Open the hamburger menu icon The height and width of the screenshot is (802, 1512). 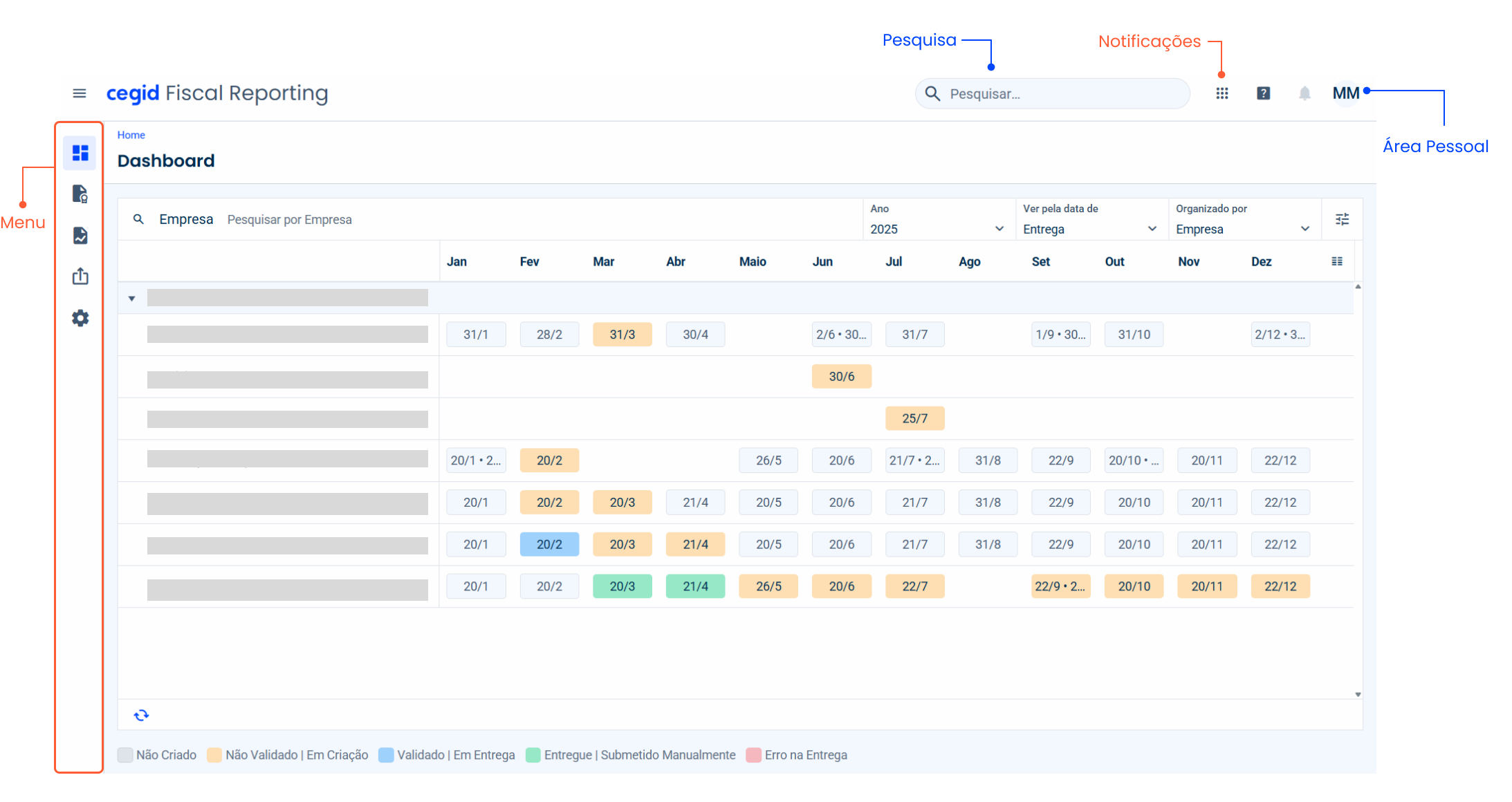[80, 93]
